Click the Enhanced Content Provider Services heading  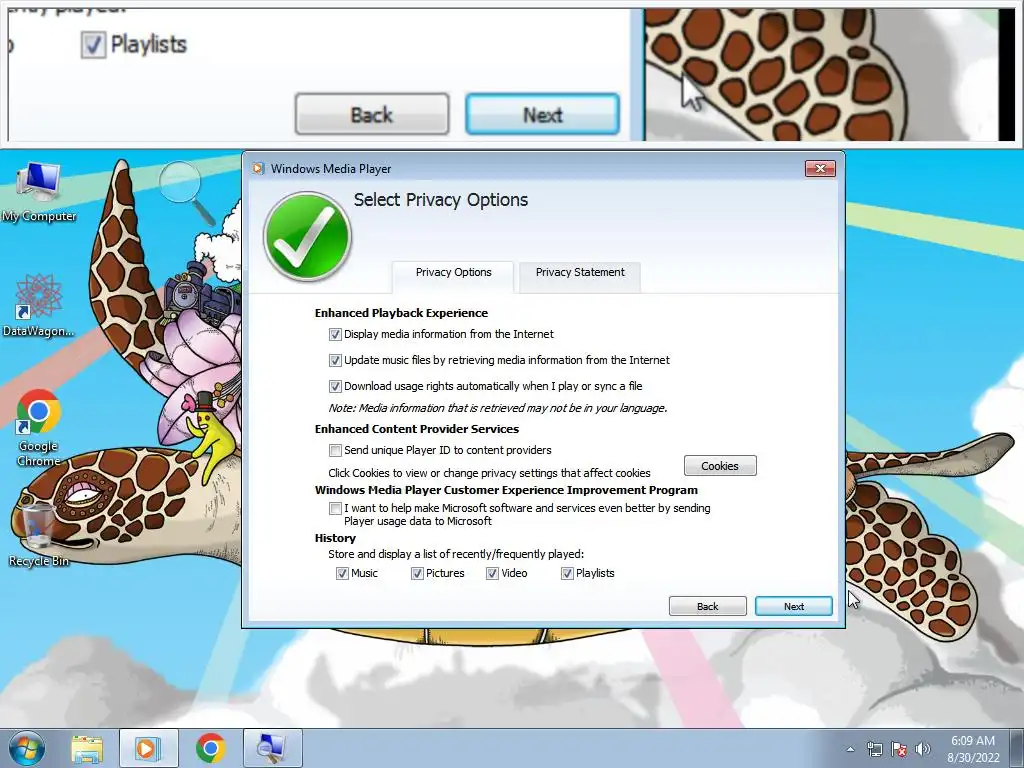[417, 429]
